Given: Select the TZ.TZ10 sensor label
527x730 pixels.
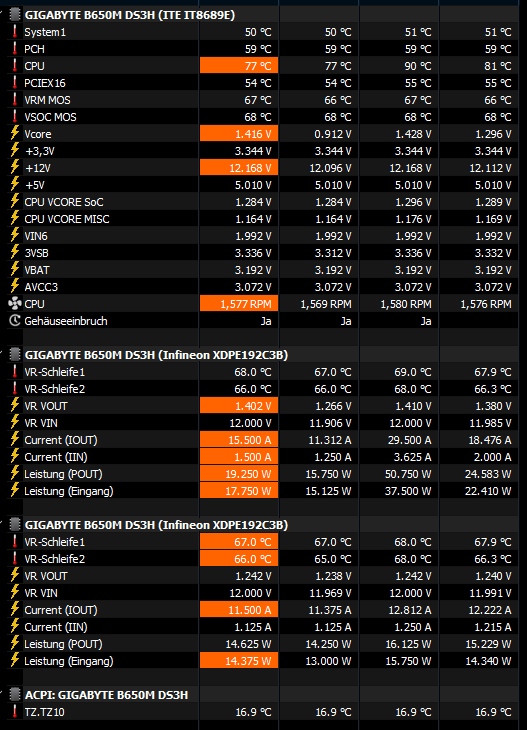Looking at the screenshot, I should point(44,712).
